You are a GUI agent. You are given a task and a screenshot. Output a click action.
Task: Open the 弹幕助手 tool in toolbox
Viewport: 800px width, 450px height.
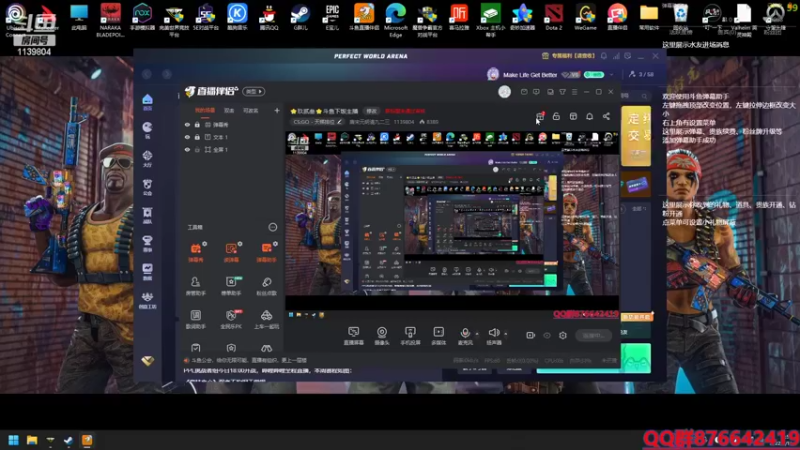click(266, 252)
